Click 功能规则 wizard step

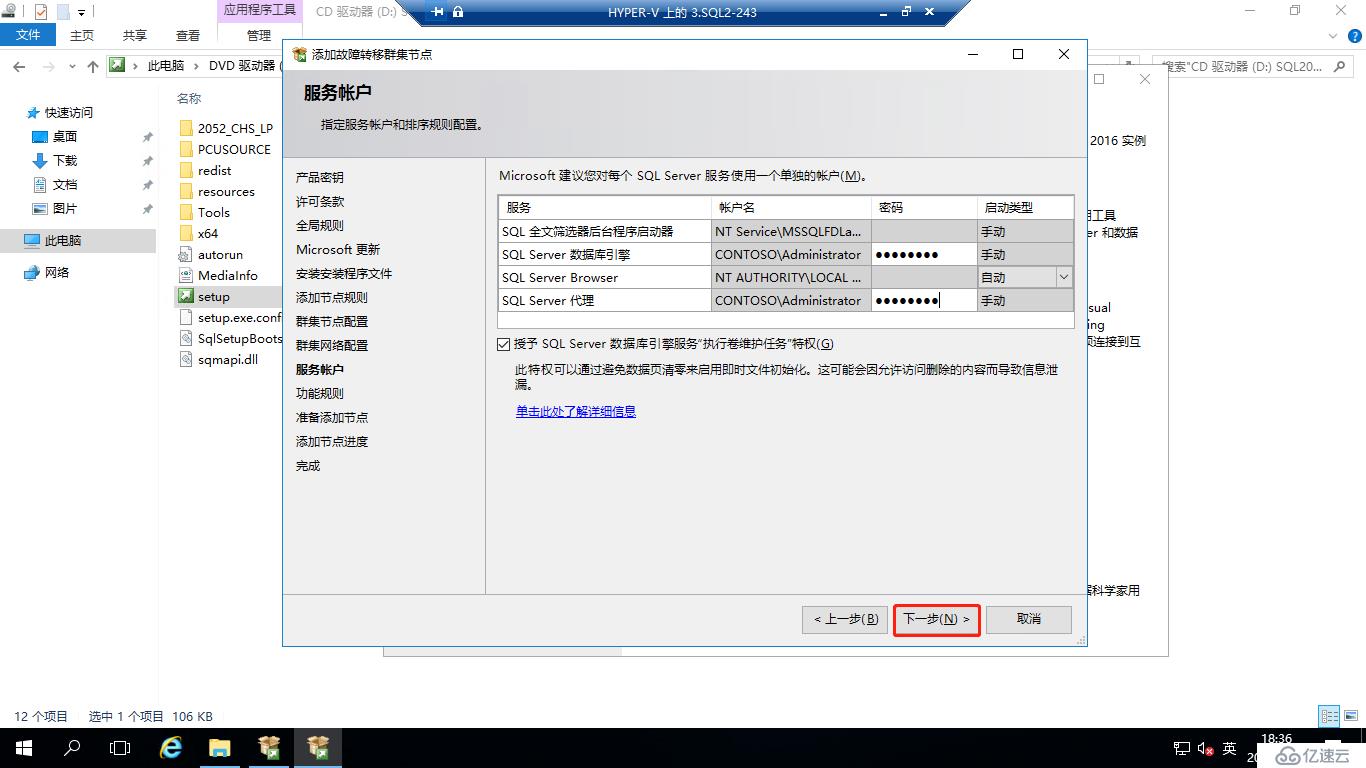320,393
